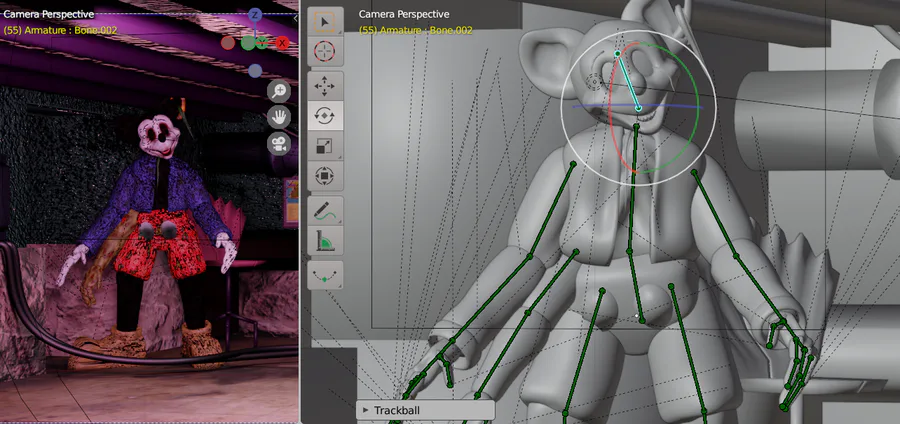The image size is (900, 424).
Task: Choose the Move tool with four arrows
Action: click(x=325, y=87)
